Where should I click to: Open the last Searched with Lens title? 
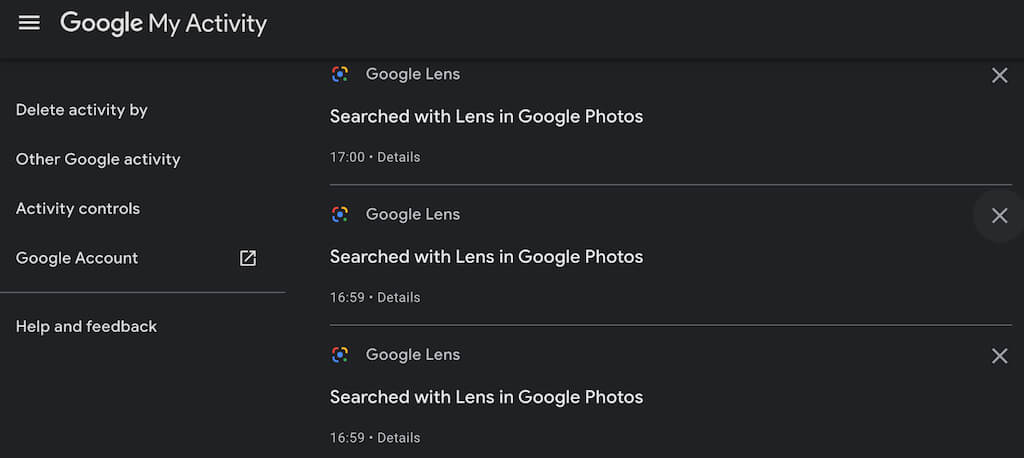click(486, 396)
